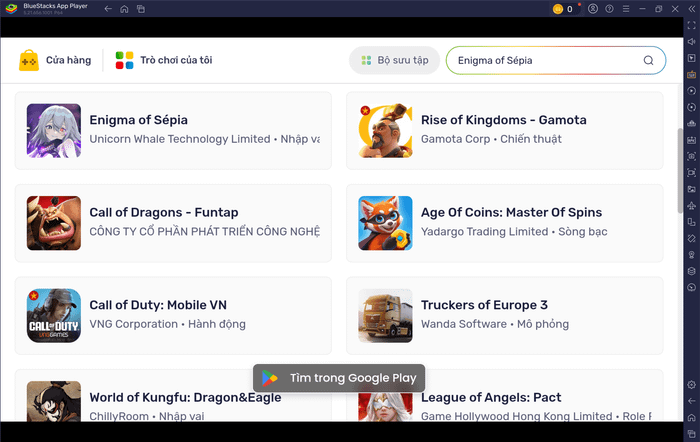Screen dimensions: 700x442
Task: Open World of Kungfu: Dragon&Eagle result
Action: [173, 396]
